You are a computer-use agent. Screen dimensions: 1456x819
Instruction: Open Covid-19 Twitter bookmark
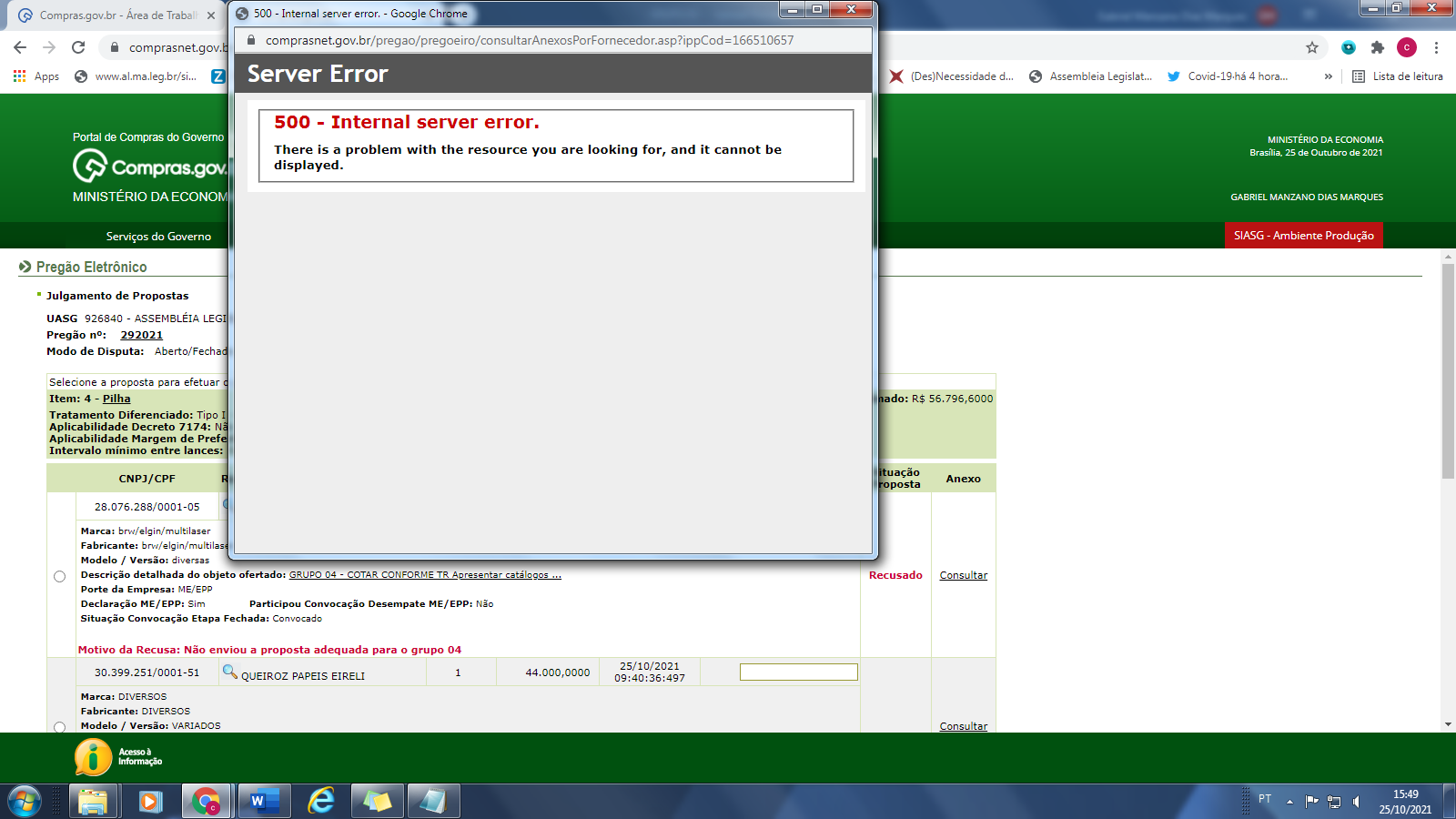[x=1228, y=76]
